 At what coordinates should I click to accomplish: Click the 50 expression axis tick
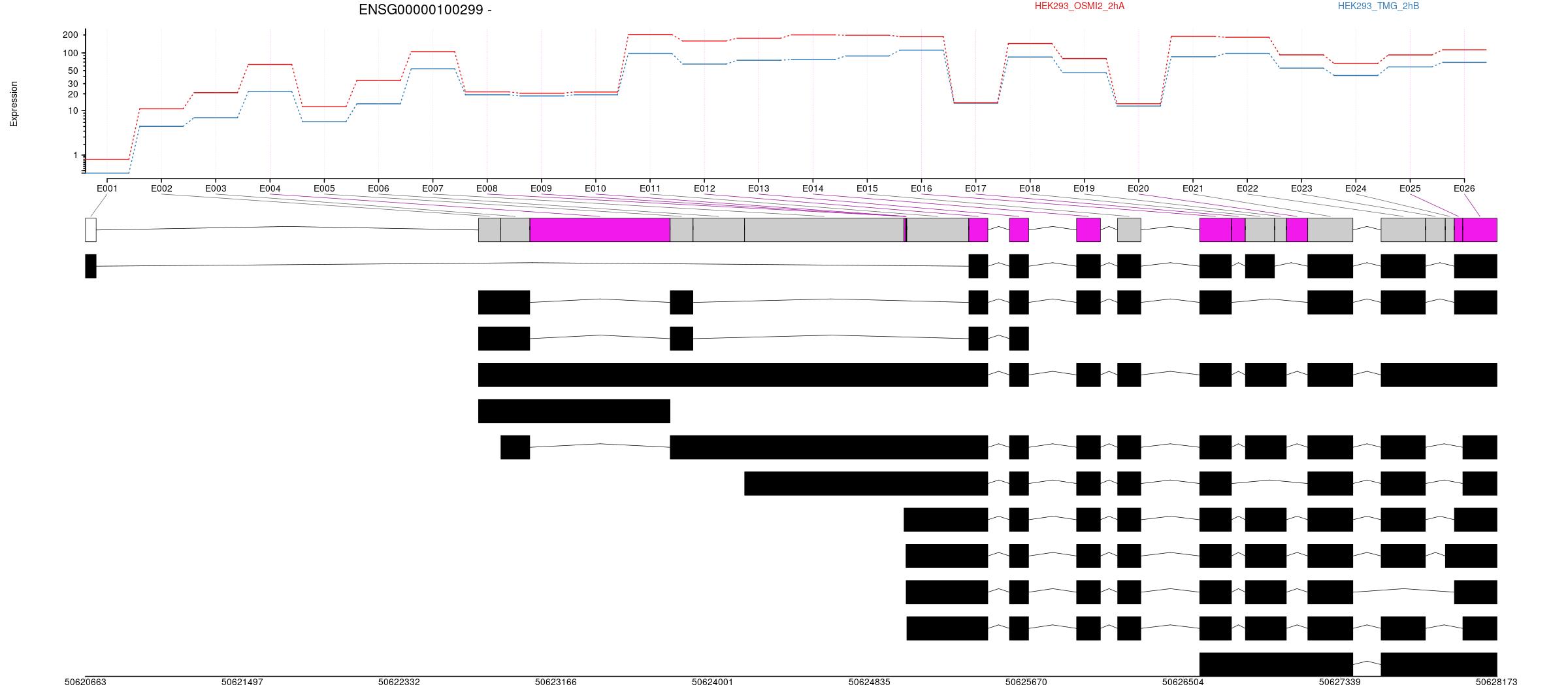coord(73,71)
